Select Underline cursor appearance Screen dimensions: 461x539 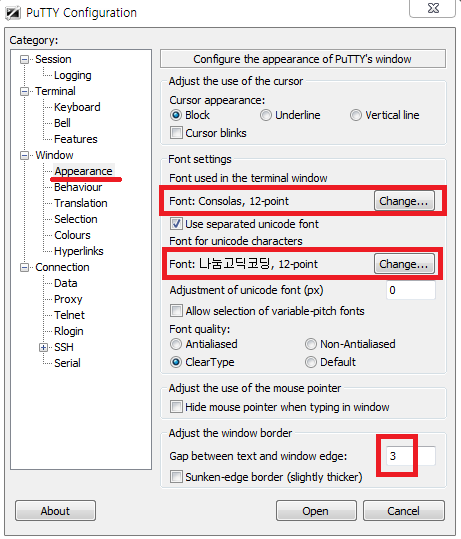point(266,115)
